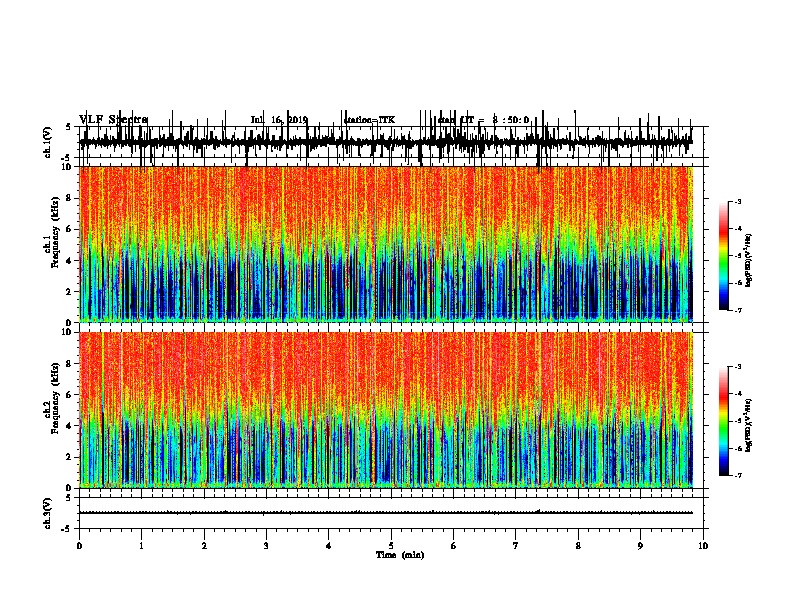
Task: Click the '-7' label on upper colorbar
Action: [x=737, y=310]
